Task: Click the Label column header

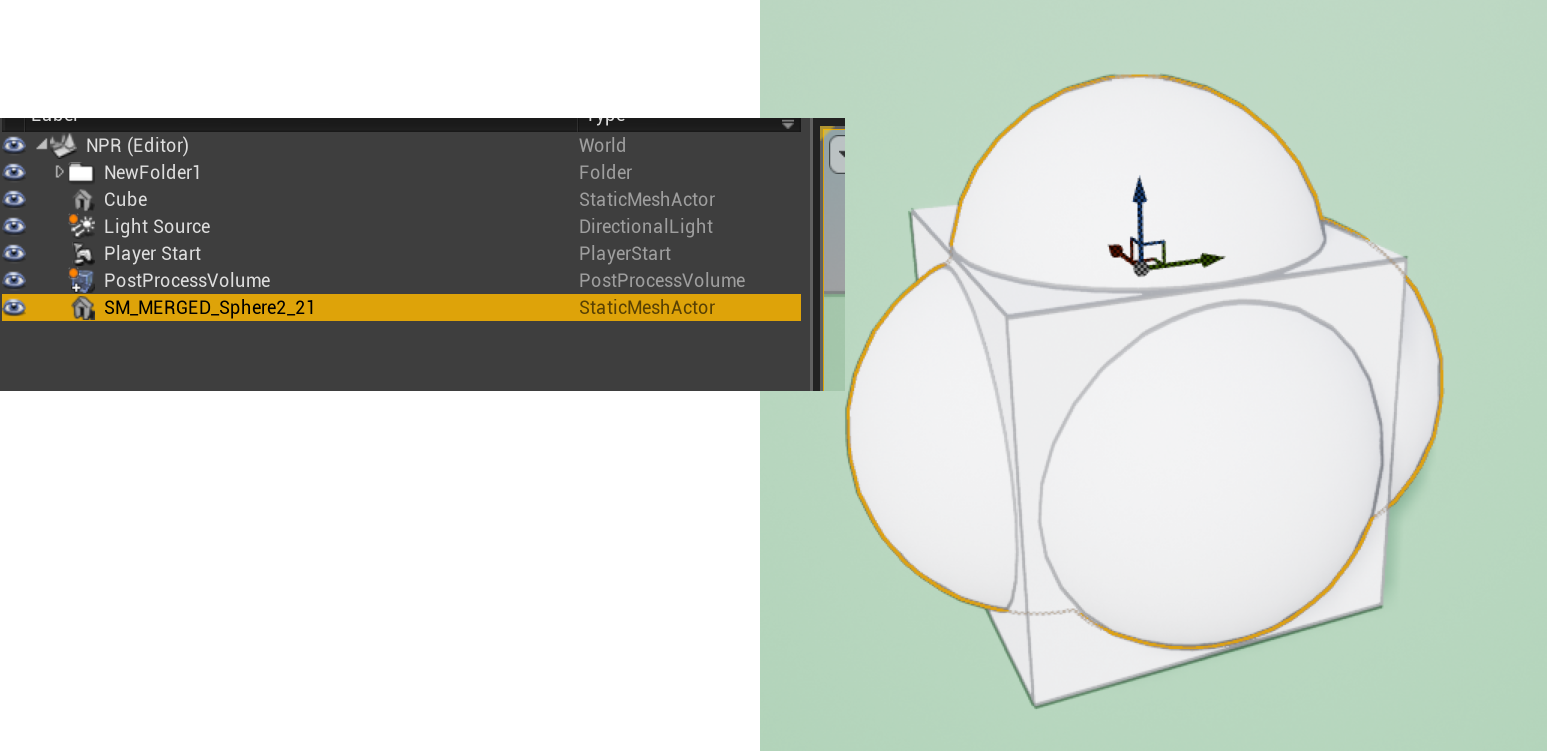Action: click(55, 117)
